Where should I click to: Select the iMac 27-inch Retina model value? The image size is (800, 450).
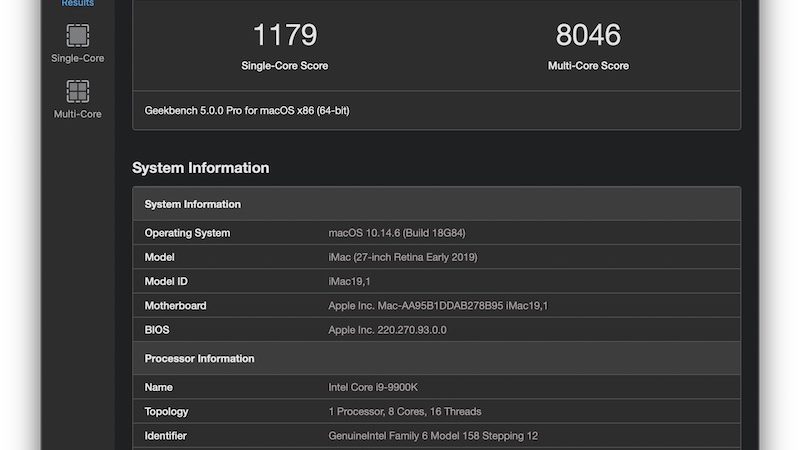403,257
